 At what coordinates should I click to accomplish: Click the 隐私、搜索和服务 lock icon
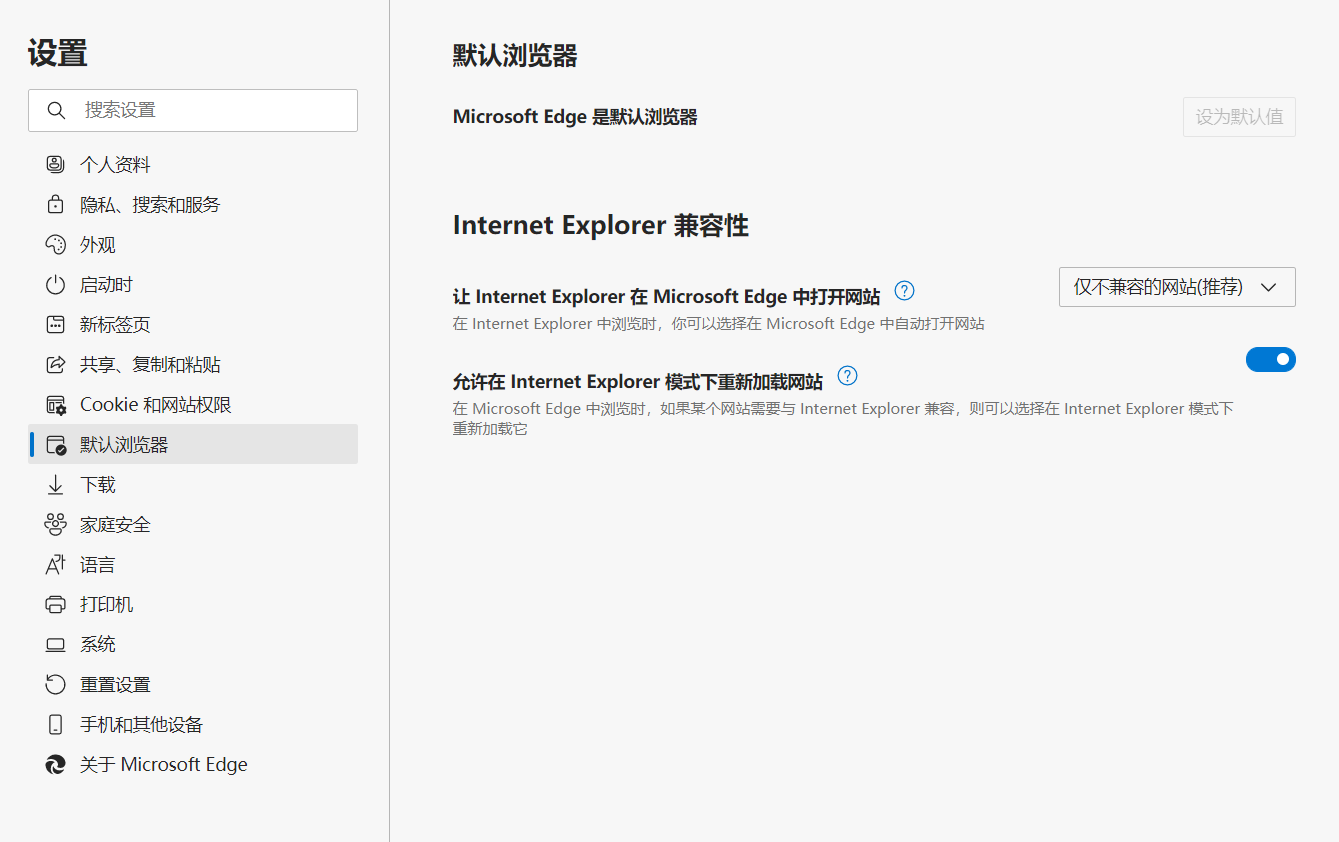pos(55,204)
